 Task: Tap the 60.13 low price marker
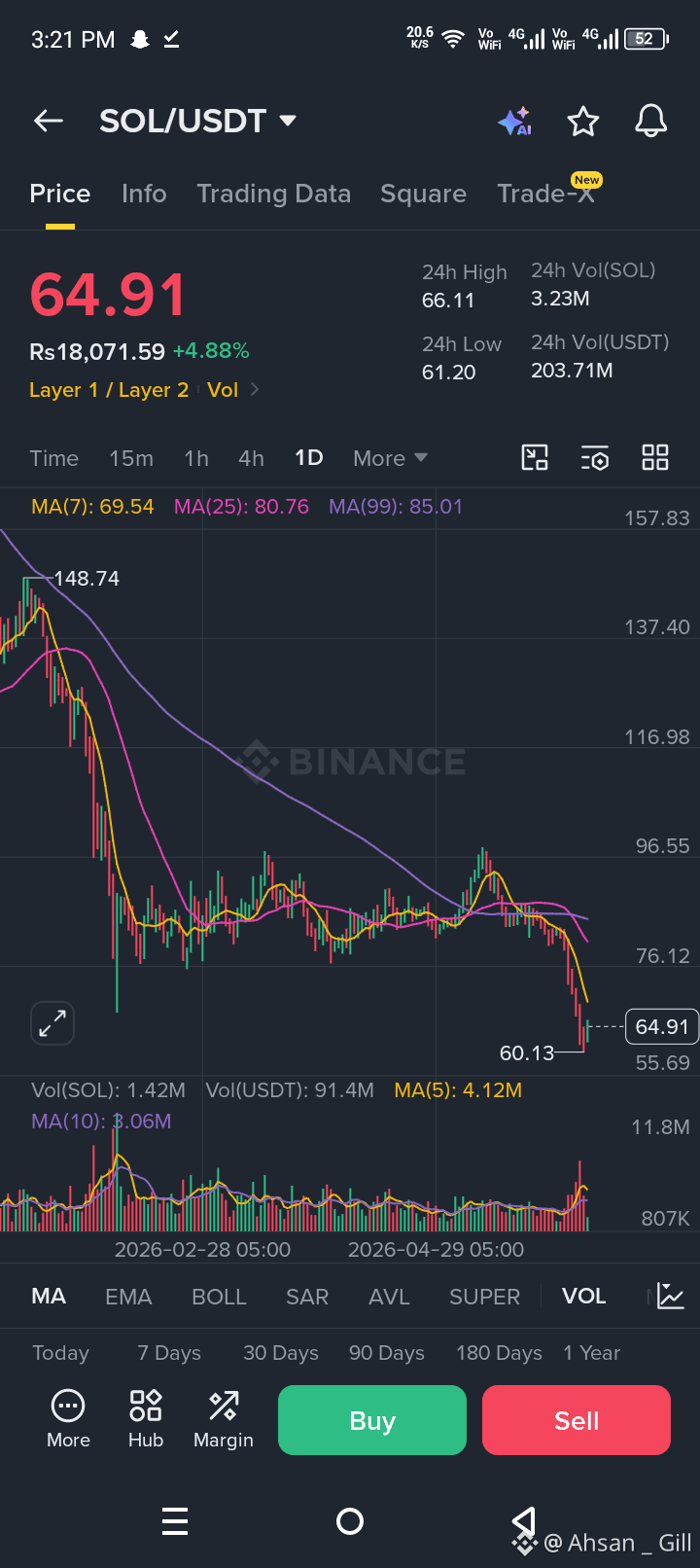526,1053
